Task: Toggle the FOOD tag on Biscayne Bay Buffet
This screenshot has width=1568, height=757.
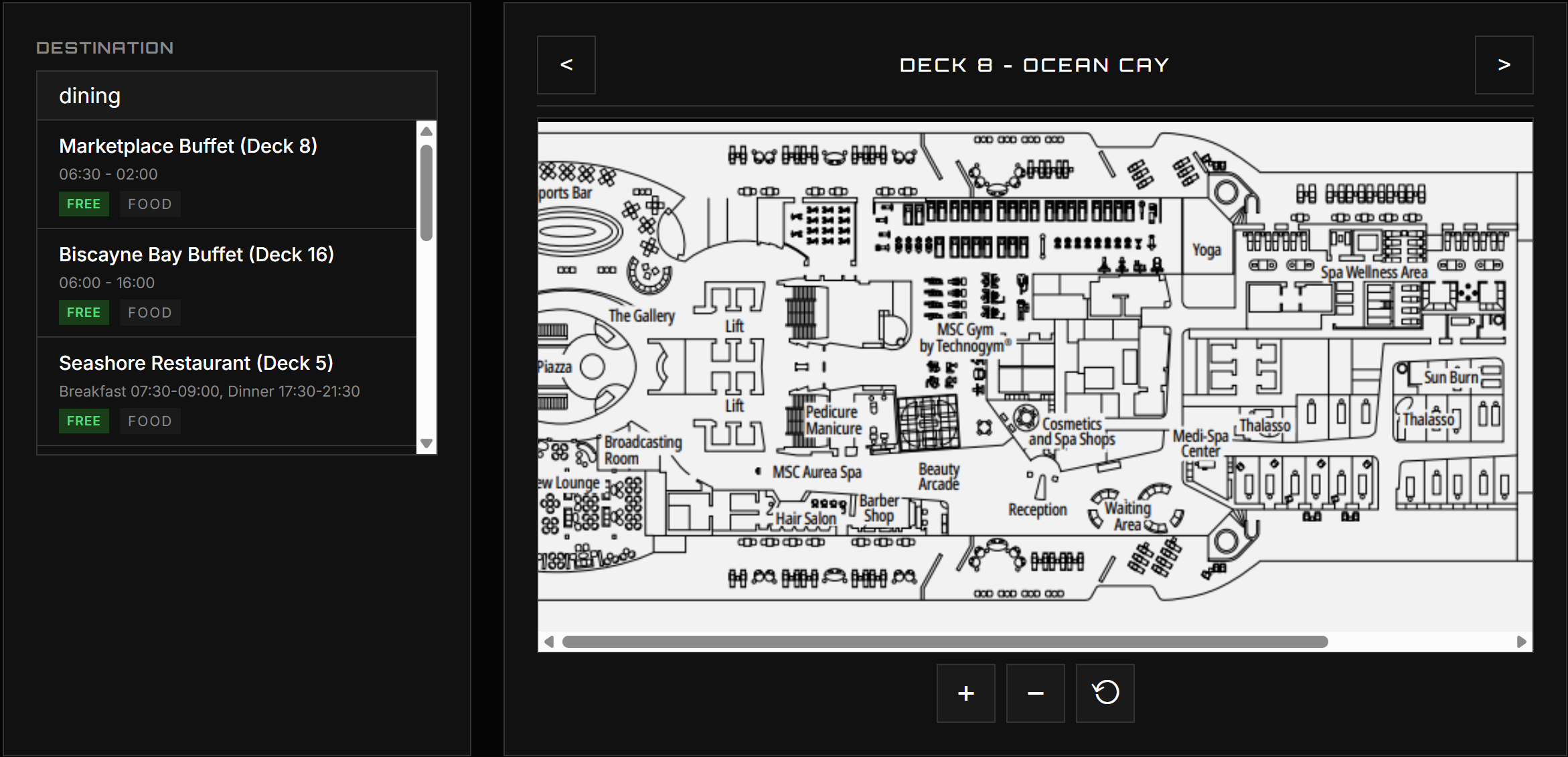Action: tap(150, 312)
